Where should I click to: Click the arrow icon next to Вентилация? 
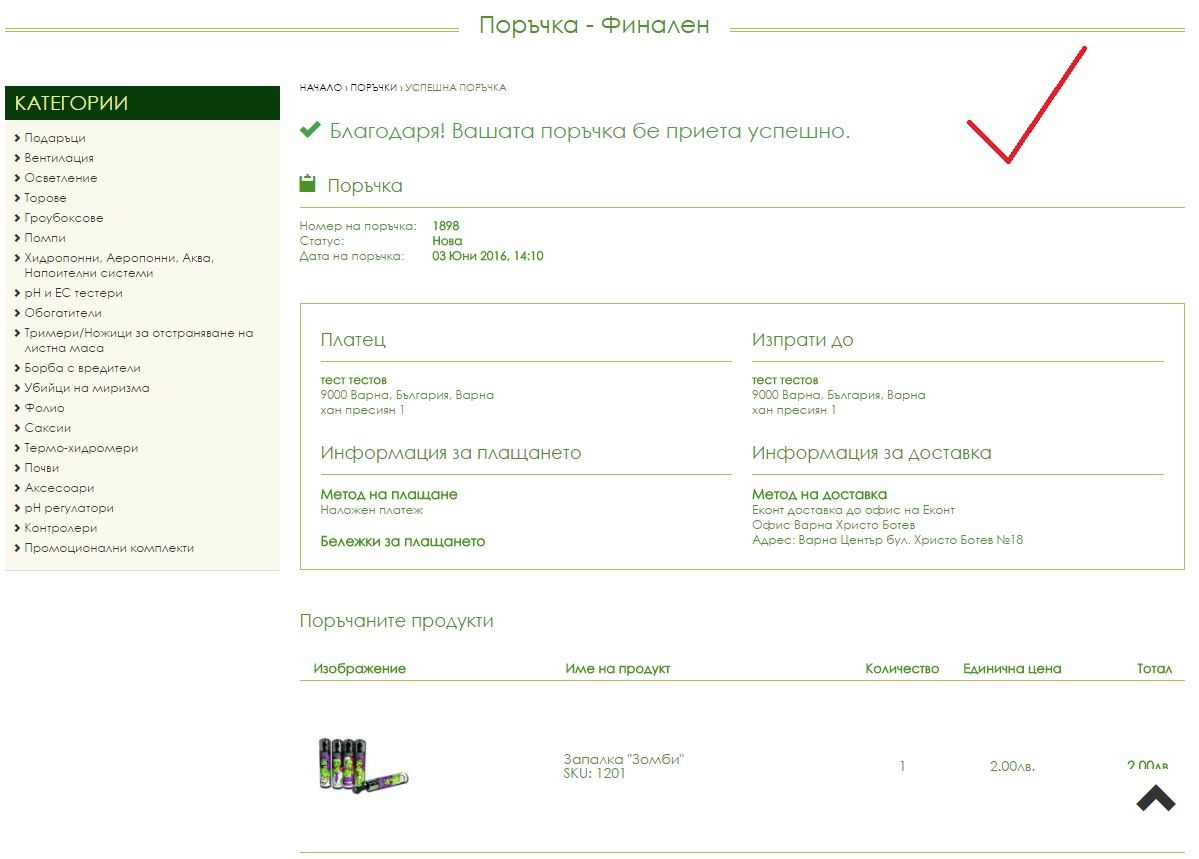click(18, 158)
